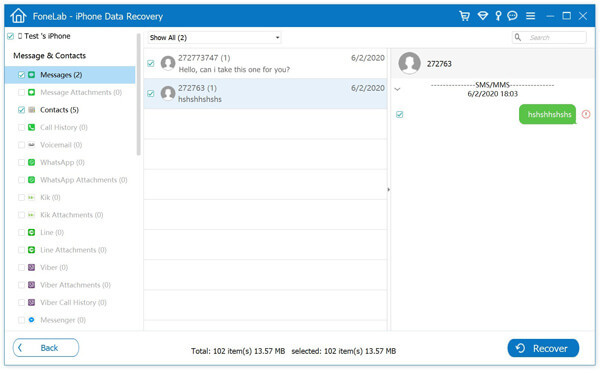Click the Line icon

31,232
